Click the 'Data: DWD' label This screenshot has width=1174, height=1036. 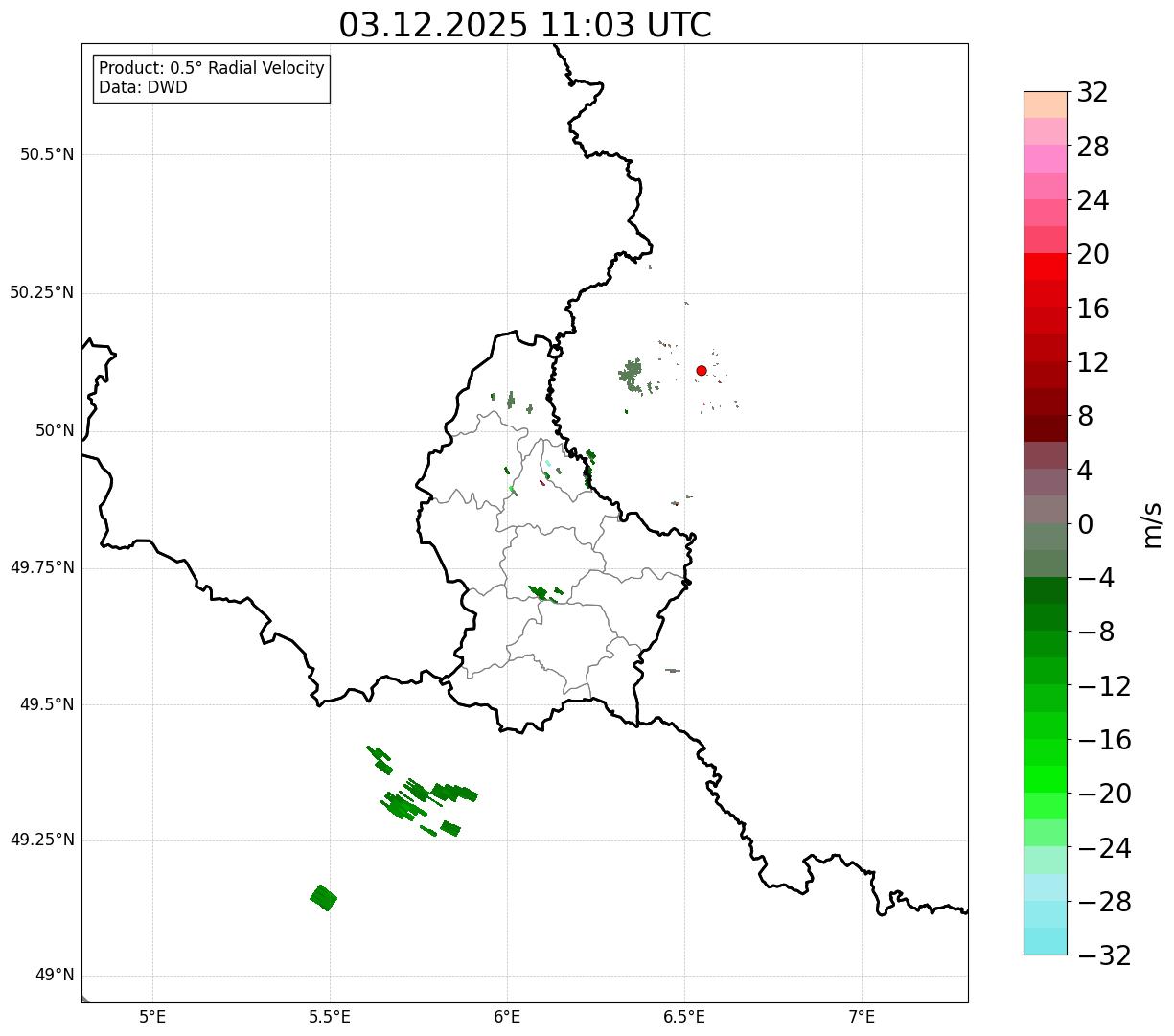pos(143,87)
